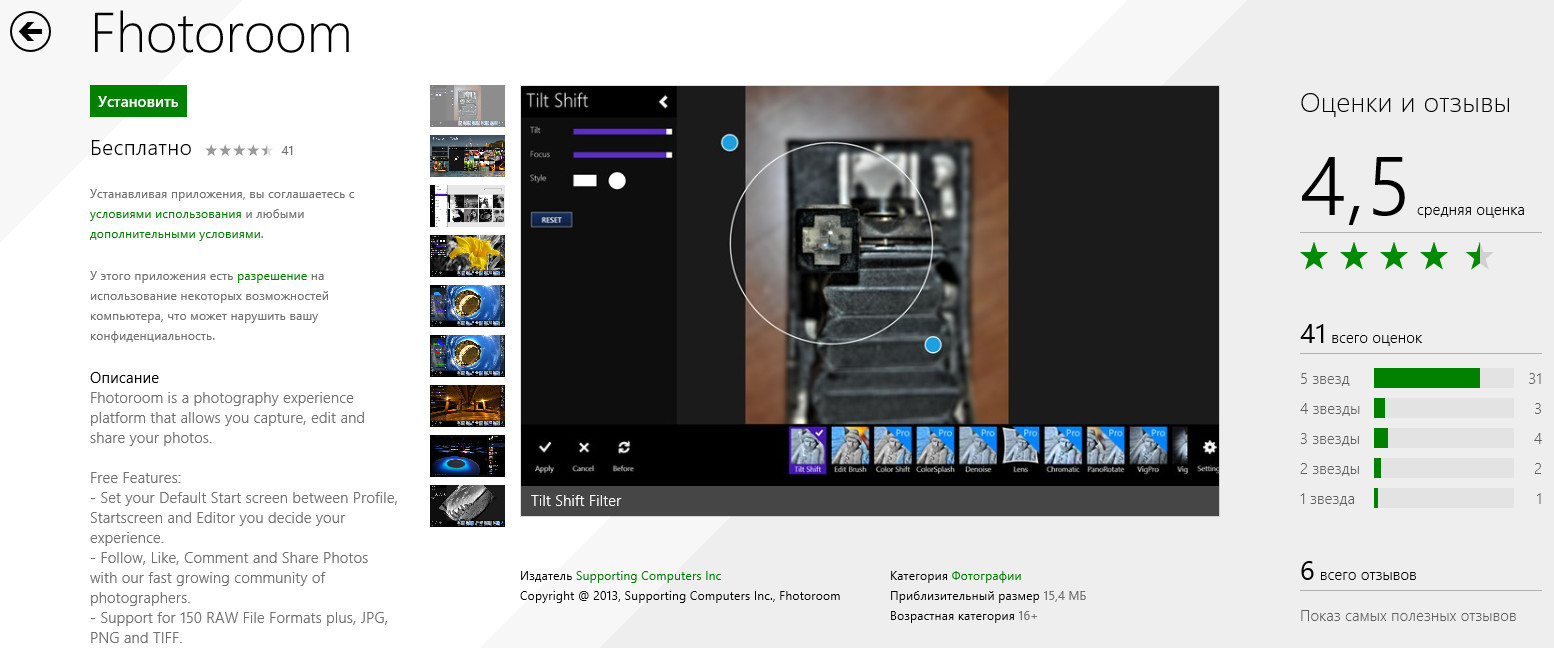The image size is (1554, 648).
Task: Click the Cancel X icon
Action: (x=584, y=448)
